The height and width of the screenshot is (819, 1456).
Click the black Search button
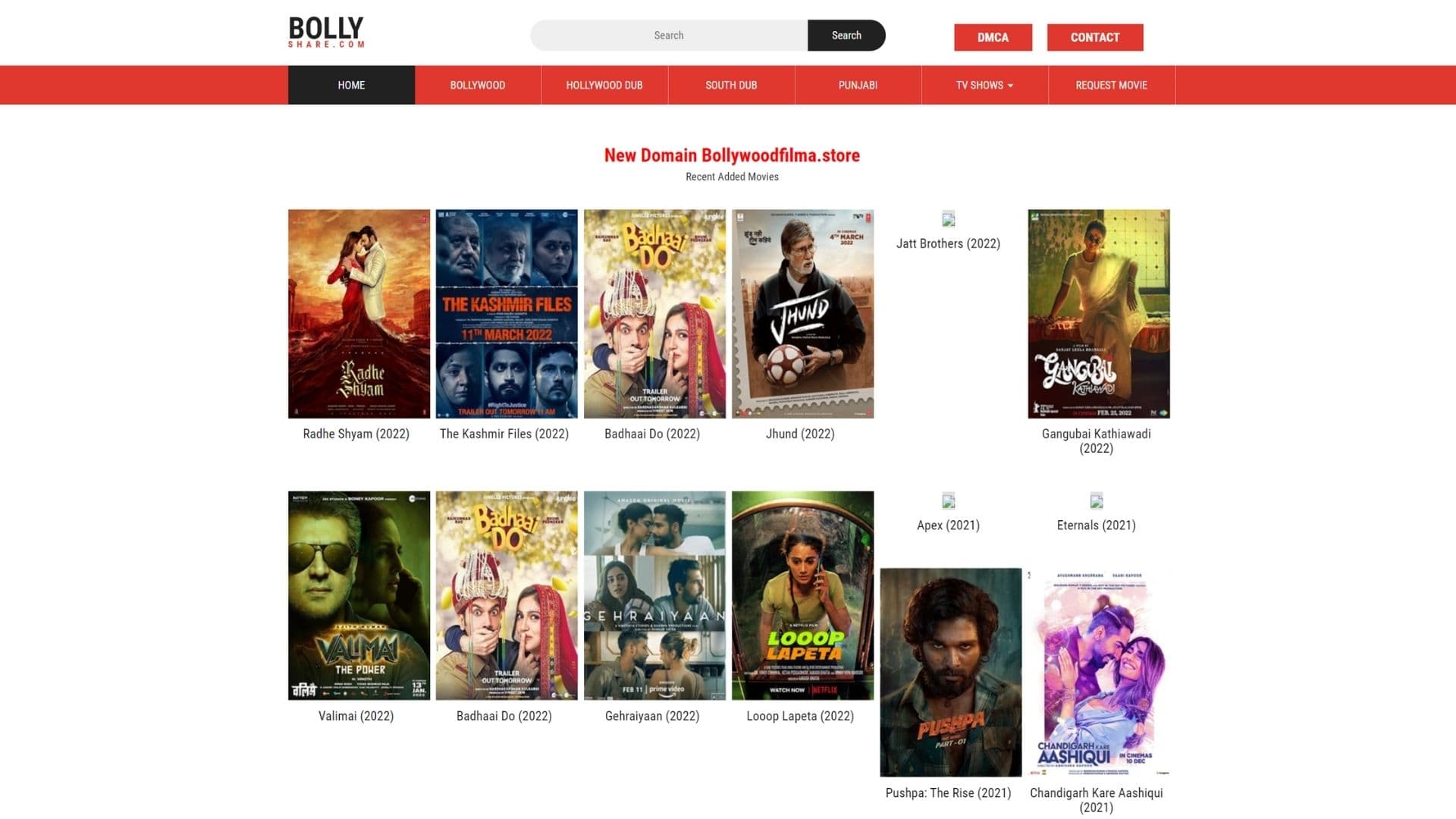846,36
